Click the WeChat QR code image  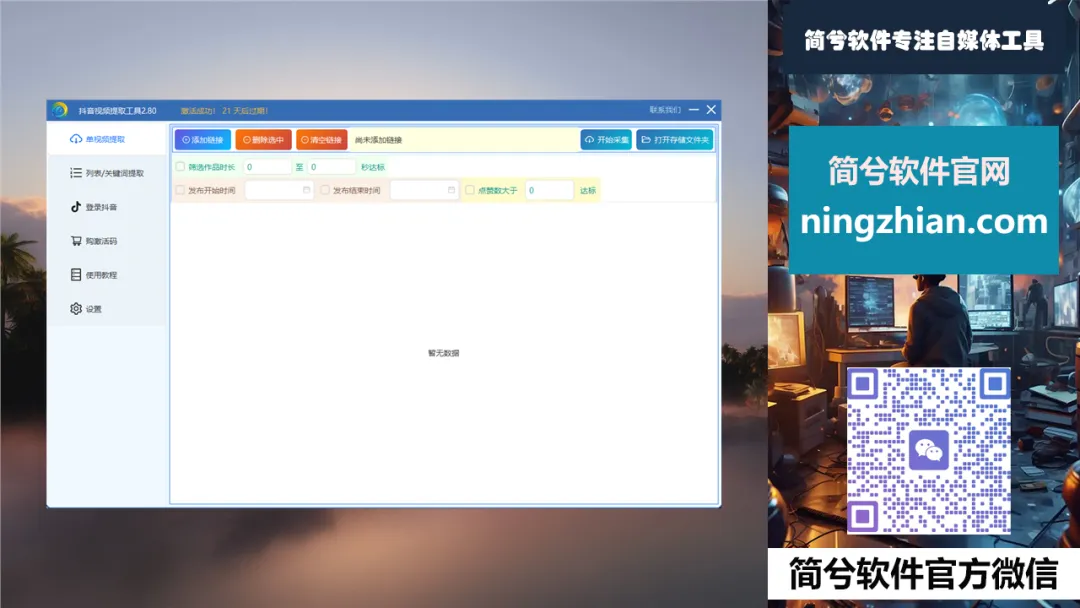(928, 450)
